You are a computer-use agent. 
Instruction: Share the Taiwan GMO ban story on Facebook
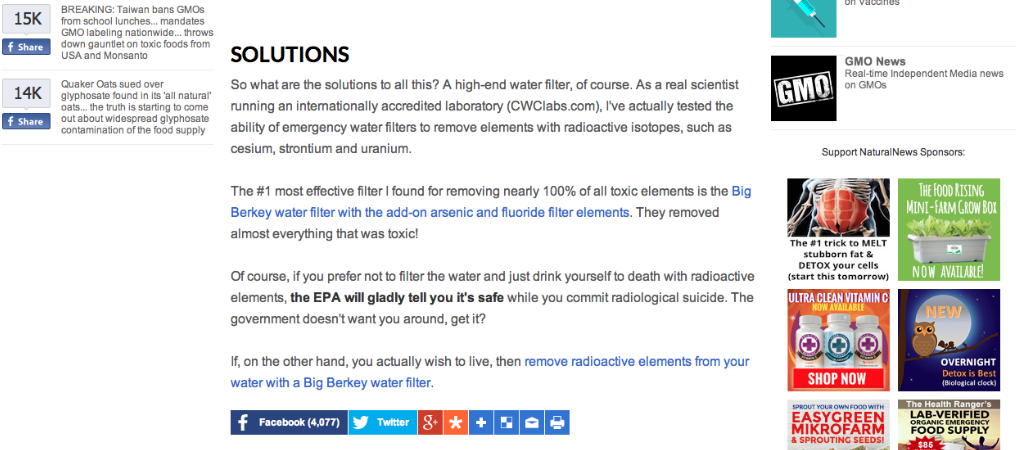(26, 47)
